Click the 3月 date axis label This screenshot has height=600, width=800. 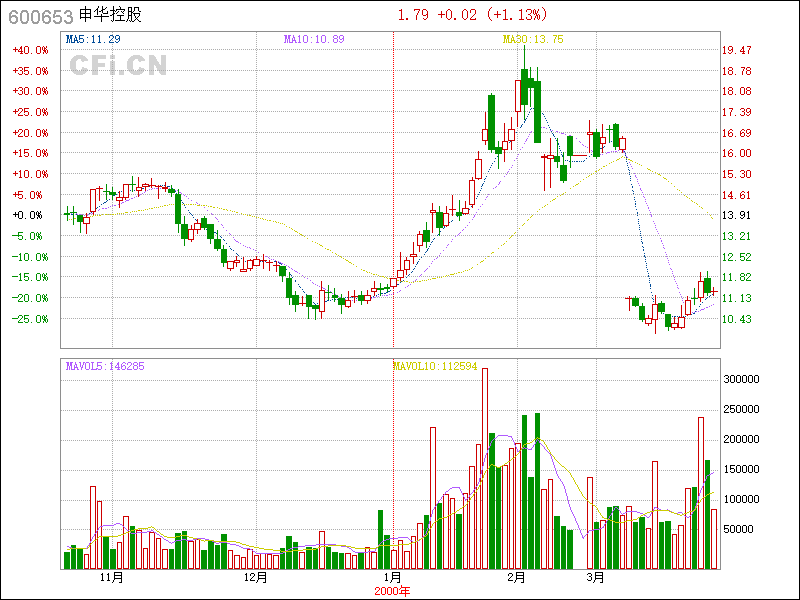click(595, 578)
